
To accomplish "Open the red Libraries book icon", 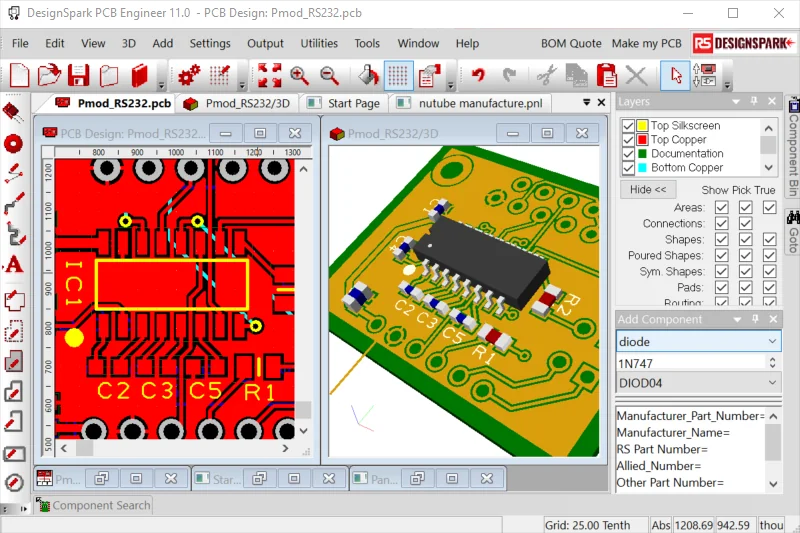I will click(139, 75).
